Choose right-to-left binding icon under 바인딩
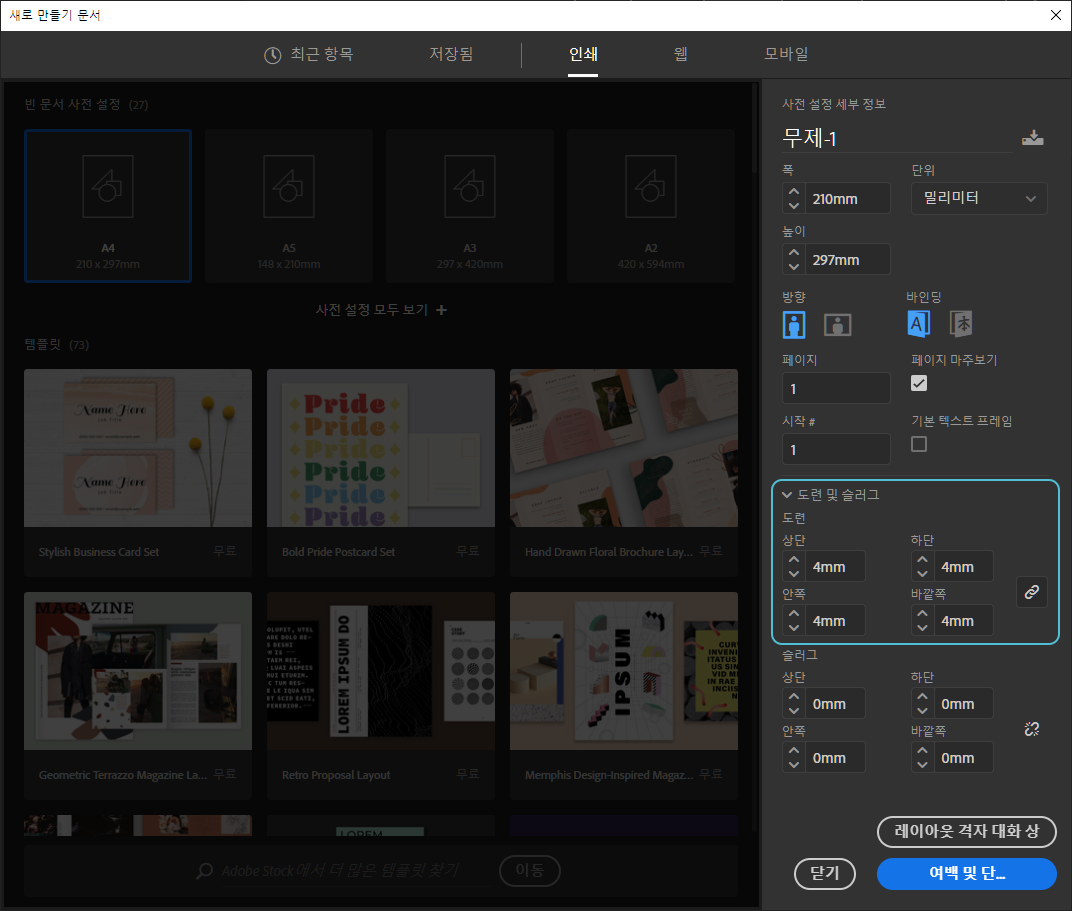Screen dimensions: 1072x911 (961, 323)
